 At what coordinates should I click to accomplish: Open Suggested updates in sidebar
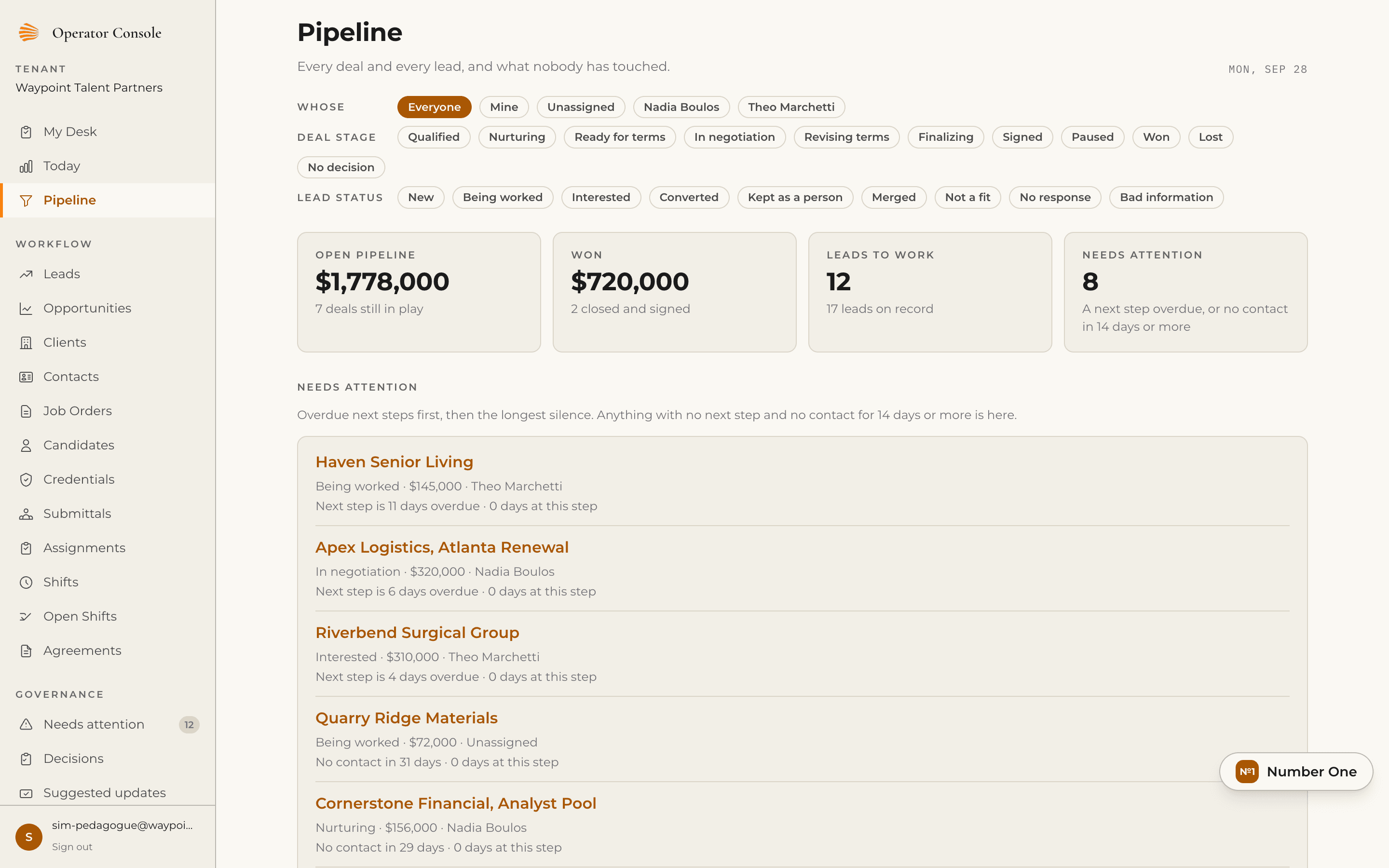tap(108, 793)
